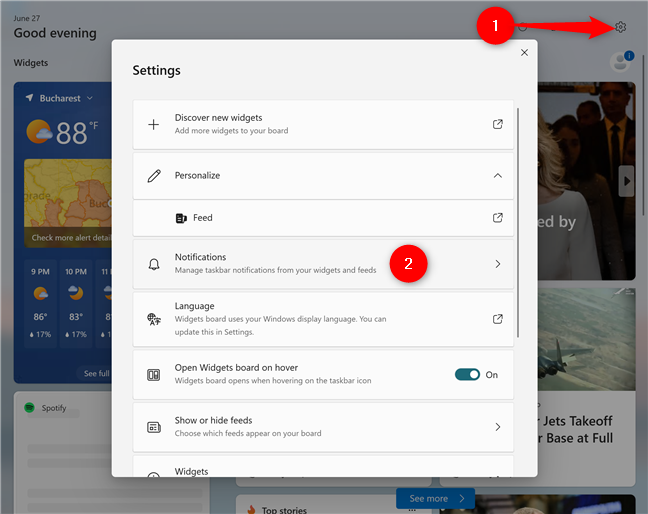Open the profile avatar icon

621,62
